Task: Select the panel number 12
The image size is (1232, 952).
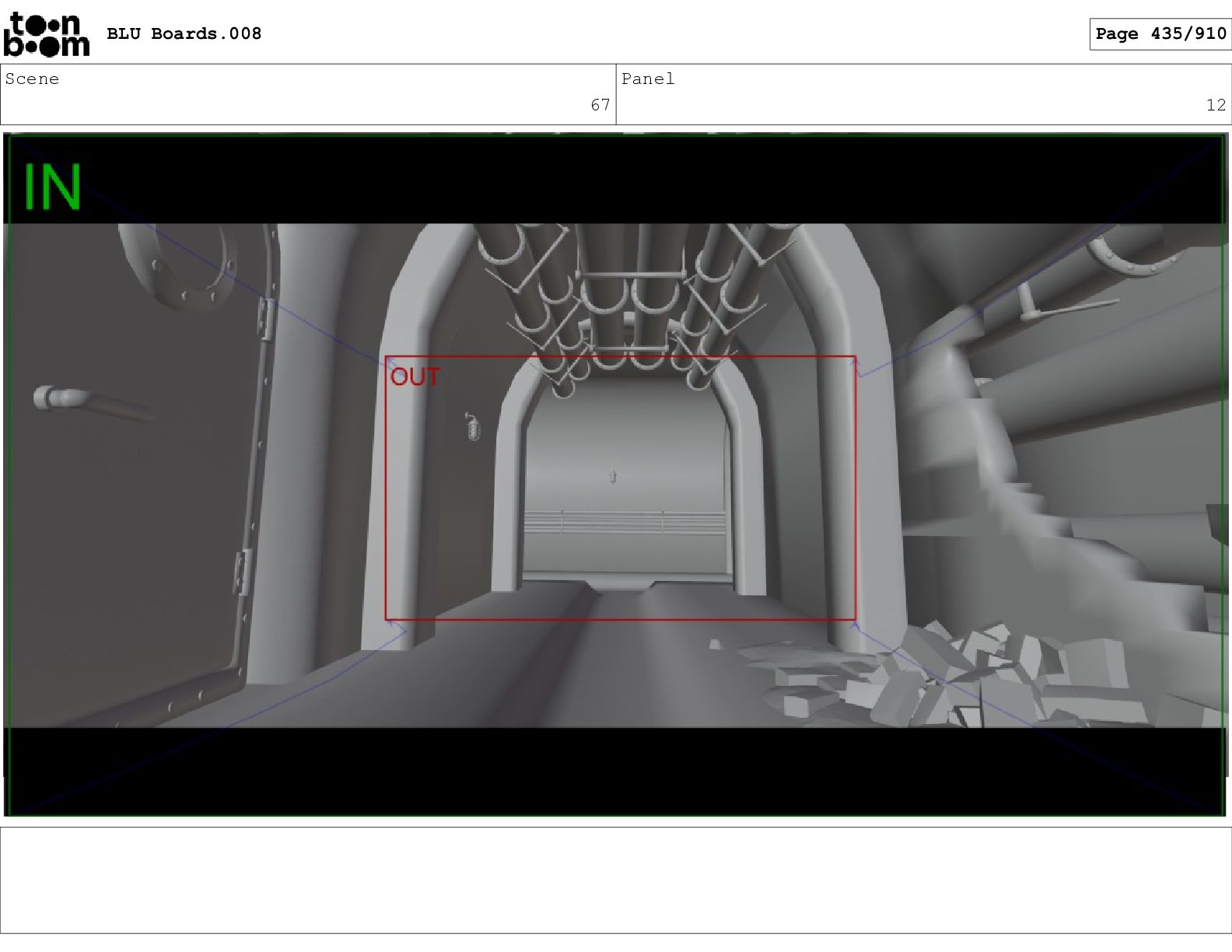Action: click(1215, 105)
